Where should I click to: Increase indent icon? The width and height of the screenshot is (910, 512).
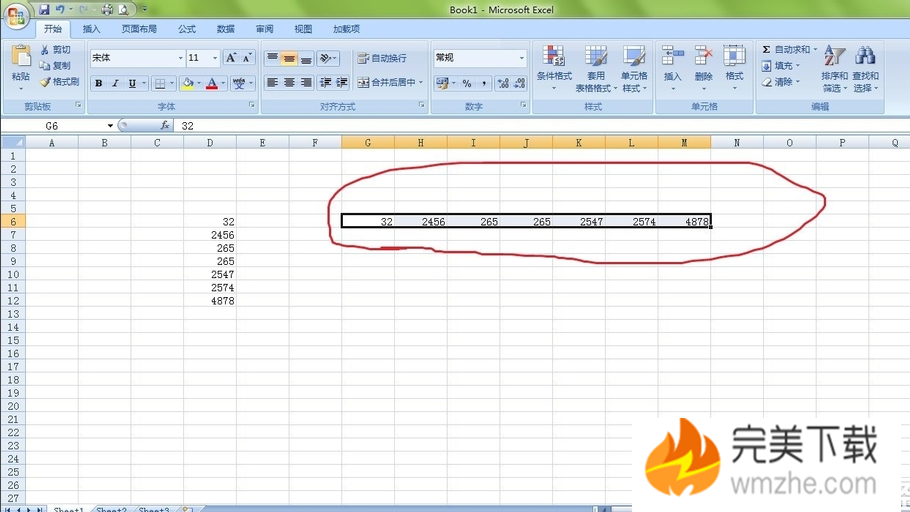(x=342, y=82)
